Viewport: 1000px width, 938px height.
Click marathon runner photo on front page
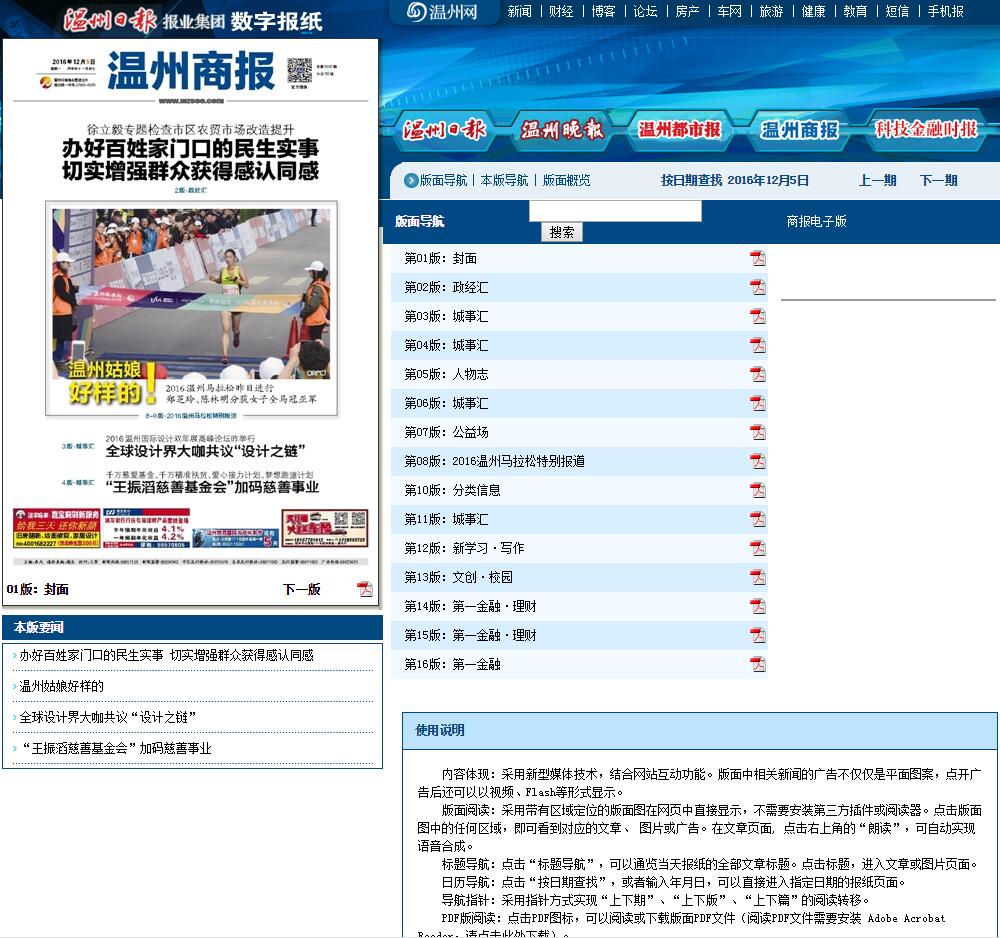click(191, 294)
